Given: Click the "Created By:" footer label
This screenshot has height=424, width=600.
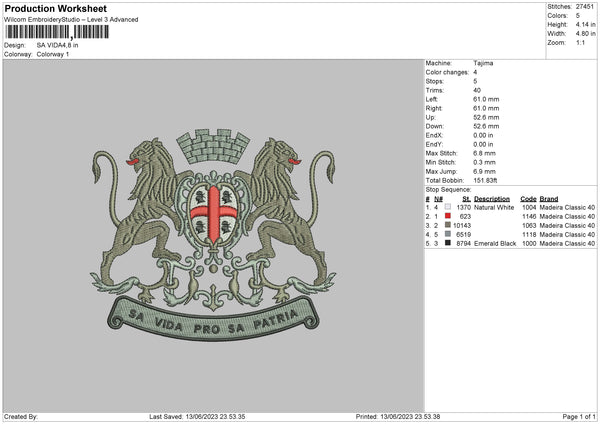Looking at the screenshot, I should click(21, 417).
